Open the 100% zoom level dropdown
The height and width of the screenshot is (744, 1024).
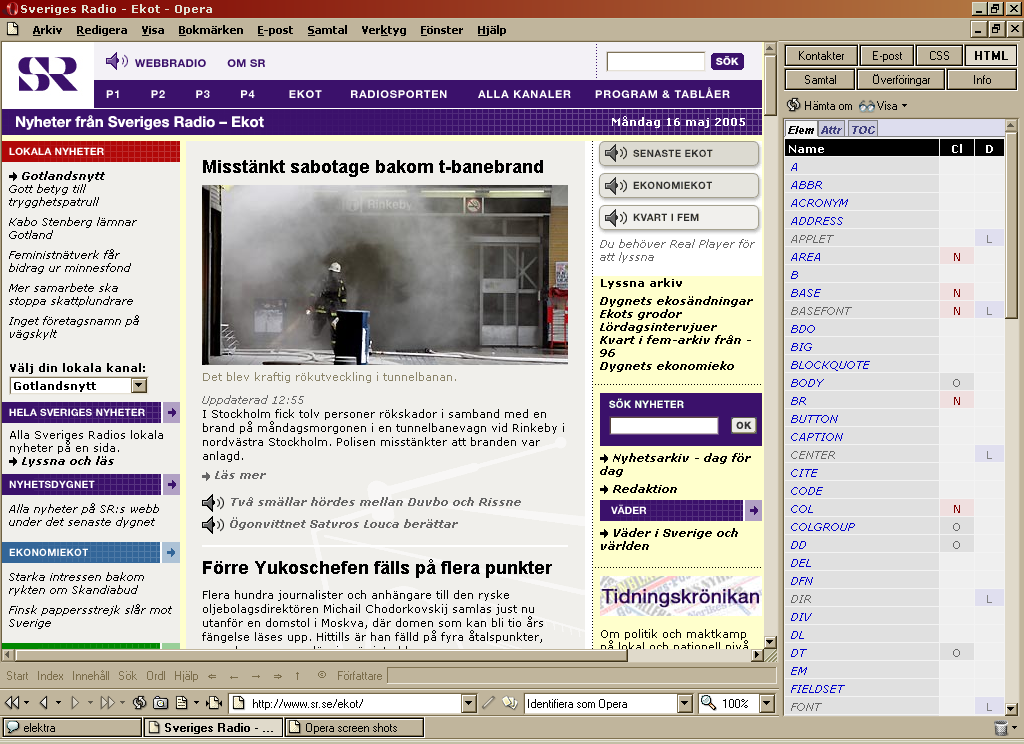(767, 703)
